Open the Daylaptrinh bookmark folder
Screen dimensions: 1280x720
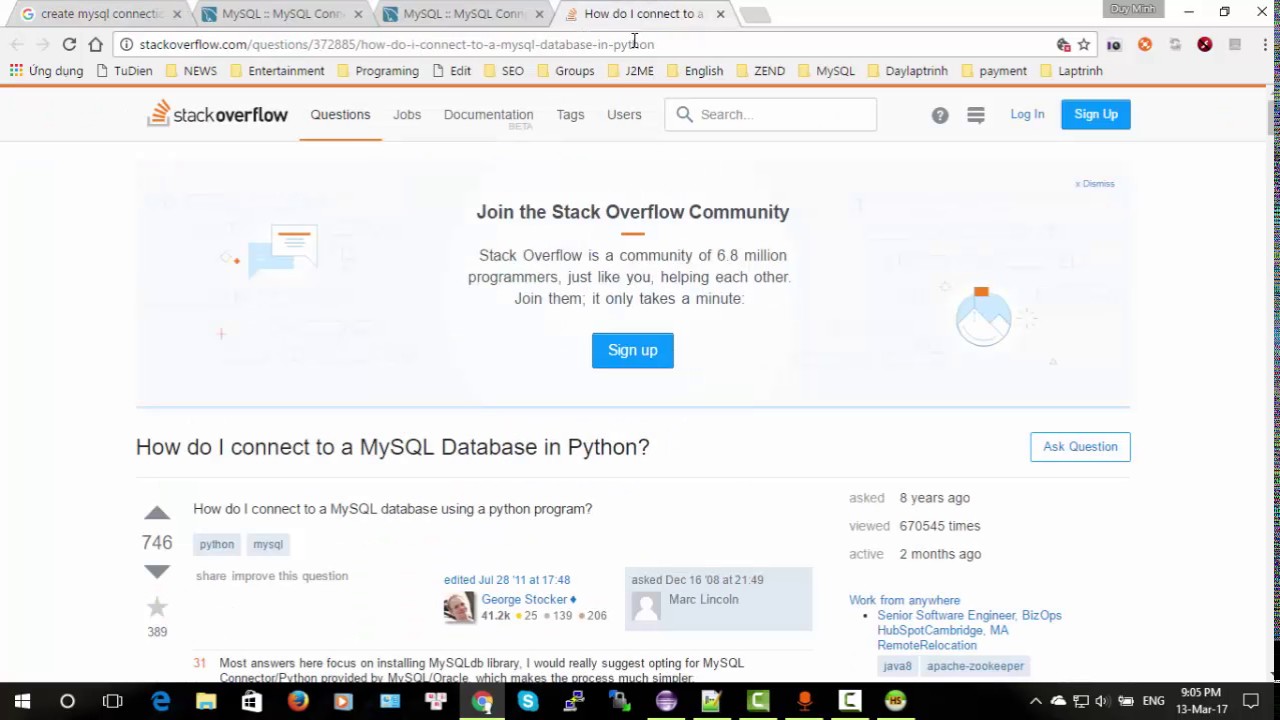click(907, 71)
